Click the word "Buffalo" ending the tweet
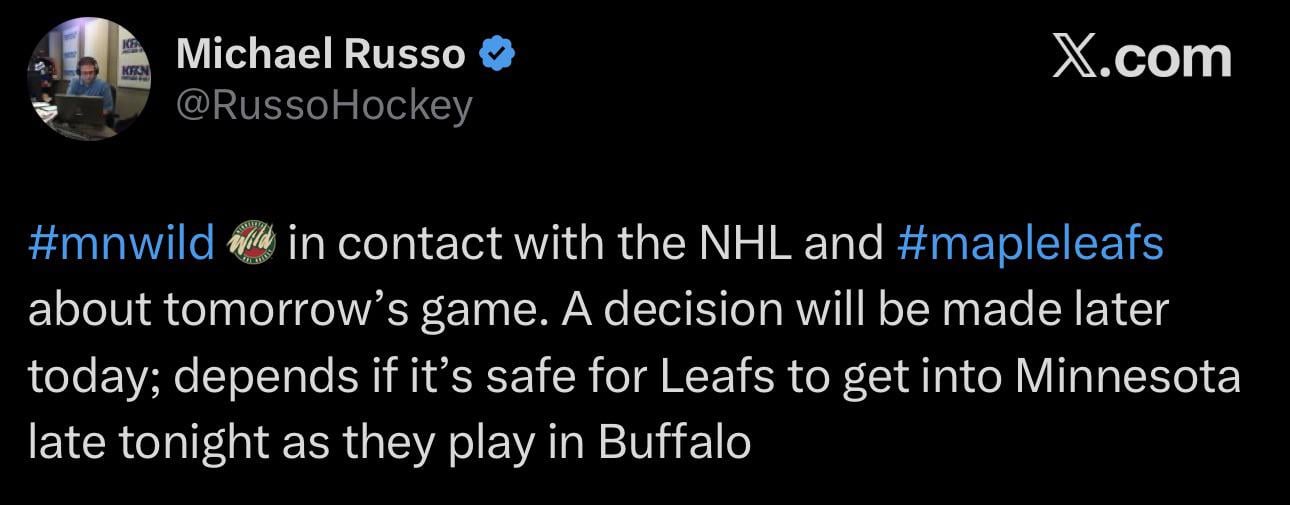This screenshot has width=1290, height=505. pos(674,442)
